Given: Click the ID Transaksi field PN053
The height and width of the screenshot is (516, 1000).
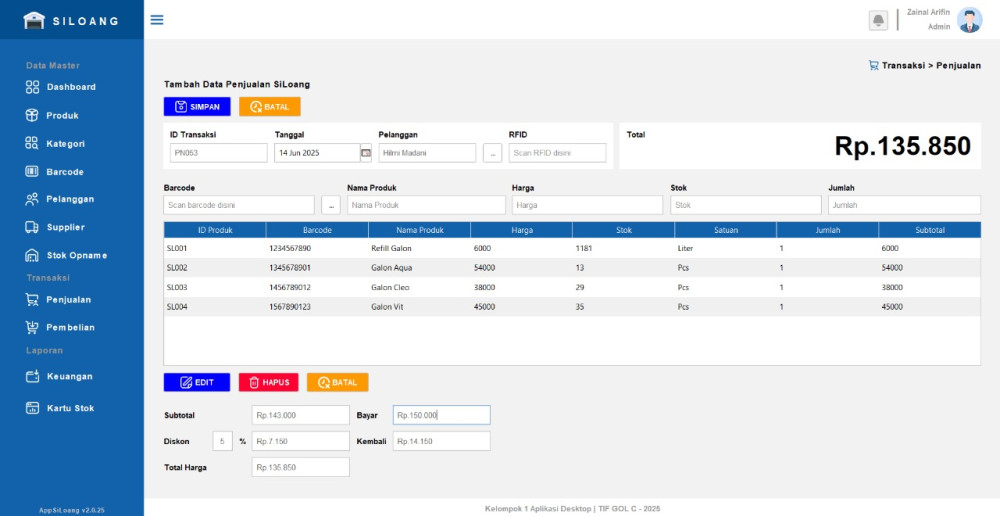Looking at the screenshot, I should point(219,153).
